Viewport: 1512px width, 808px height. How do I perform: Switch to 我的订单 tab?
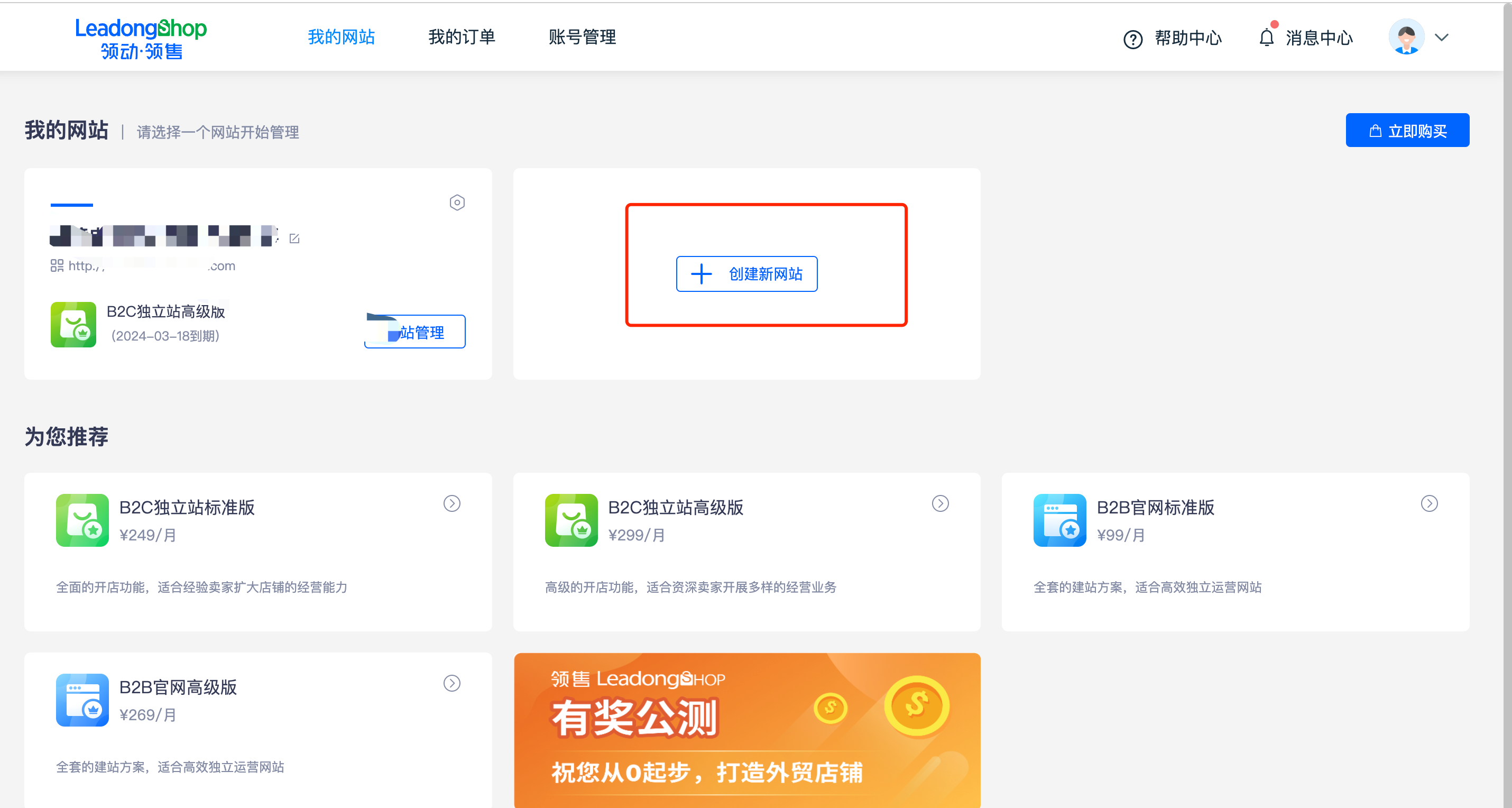462,37
